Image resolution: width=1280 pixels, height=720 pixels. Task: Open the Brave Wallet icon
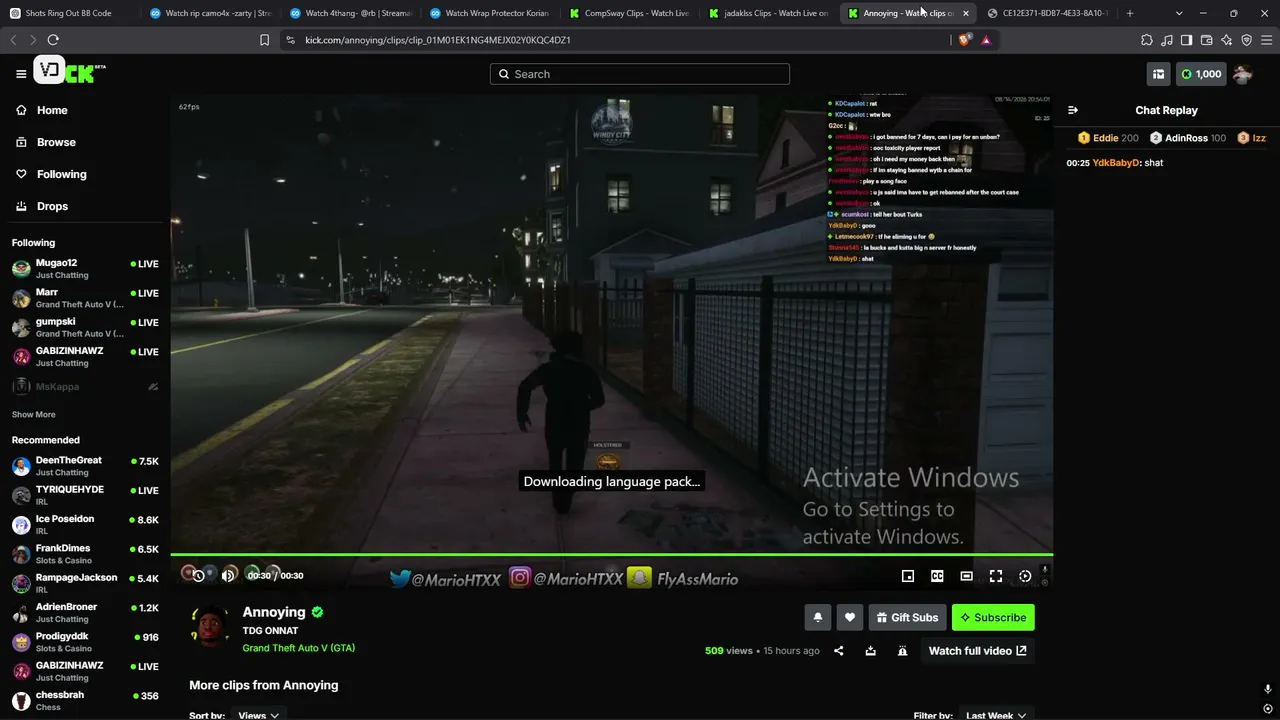1206,40
